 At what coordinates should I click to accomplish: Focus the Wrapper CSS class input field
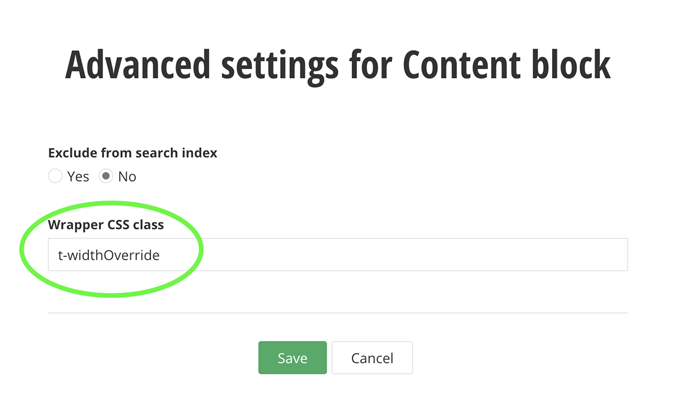(338, 254)
